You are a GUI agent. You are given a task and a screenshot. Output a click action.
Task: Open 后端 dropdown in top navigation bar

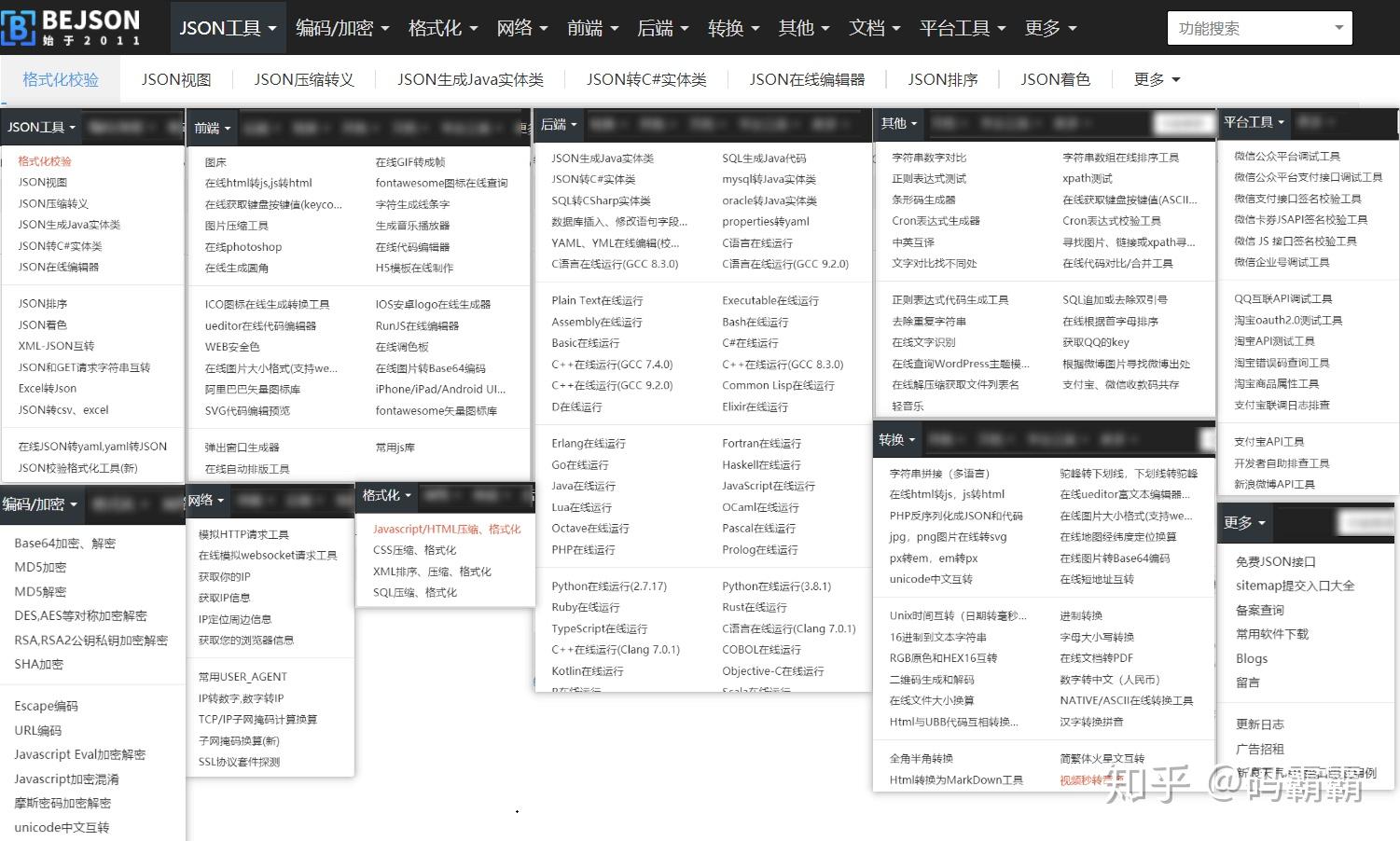coord(662,28)
